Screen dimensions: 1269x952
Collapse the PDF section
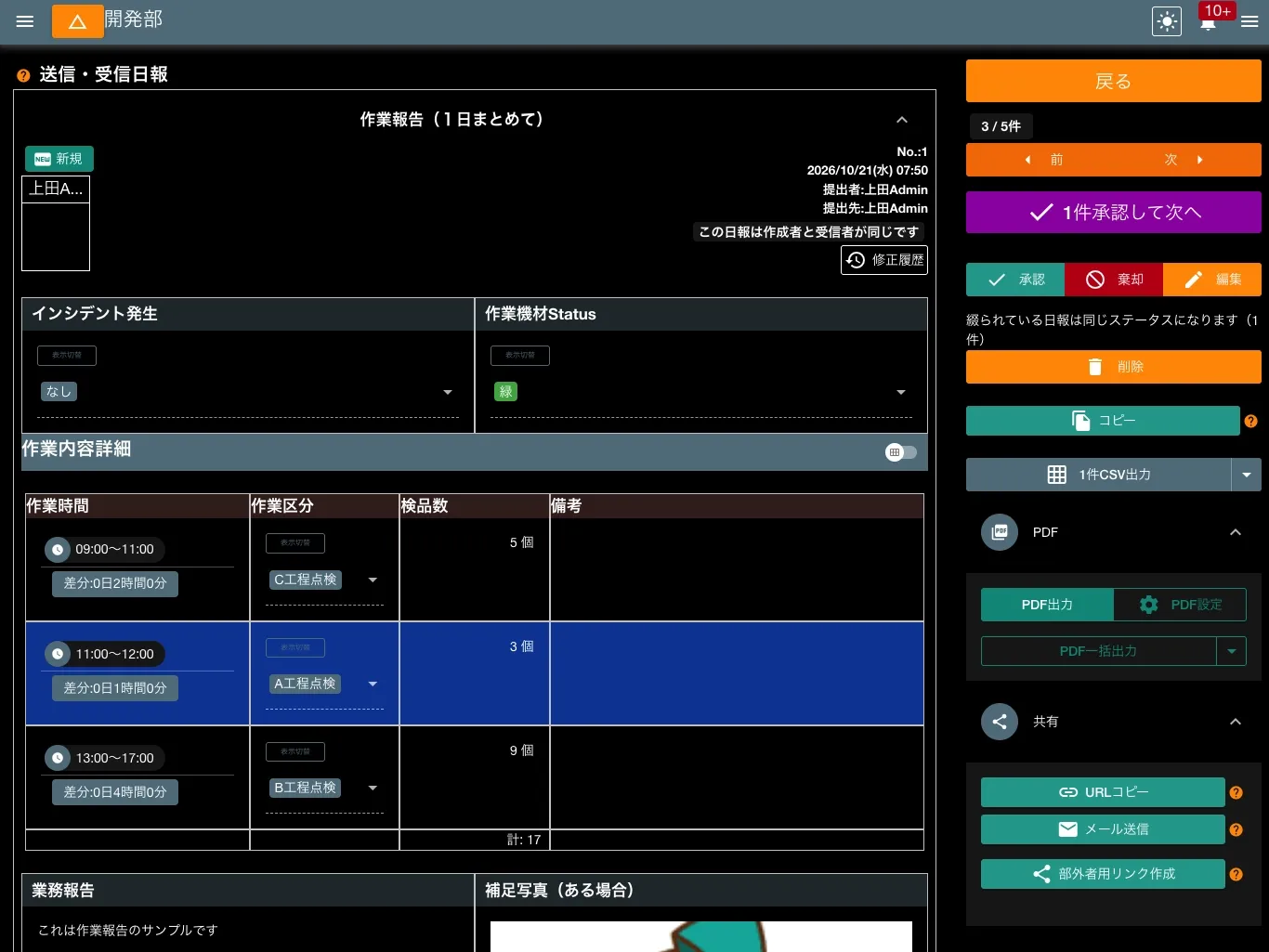click(x=1236, y=532)
